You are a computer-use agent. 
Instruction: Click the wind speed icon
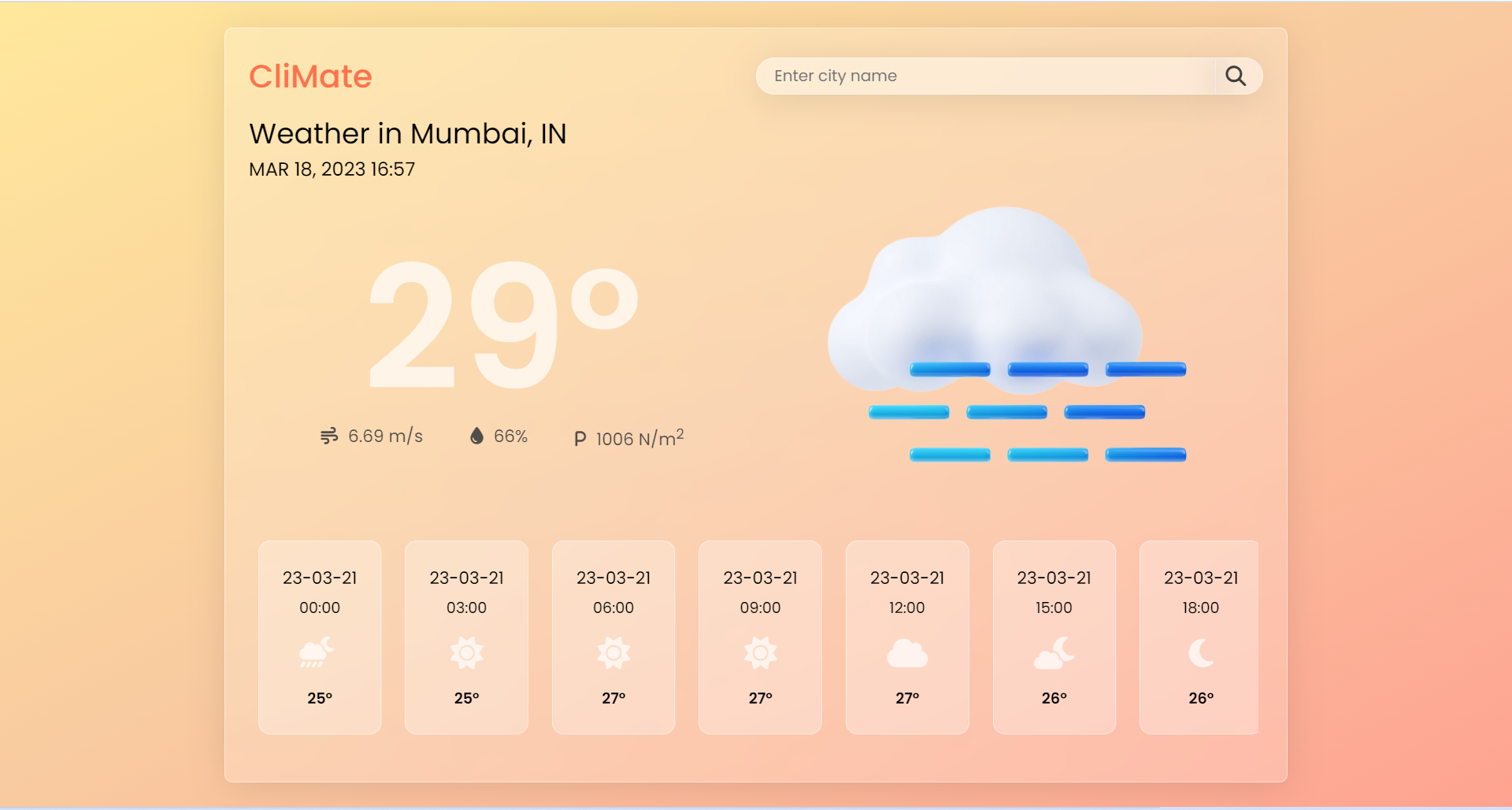(330, 436)
